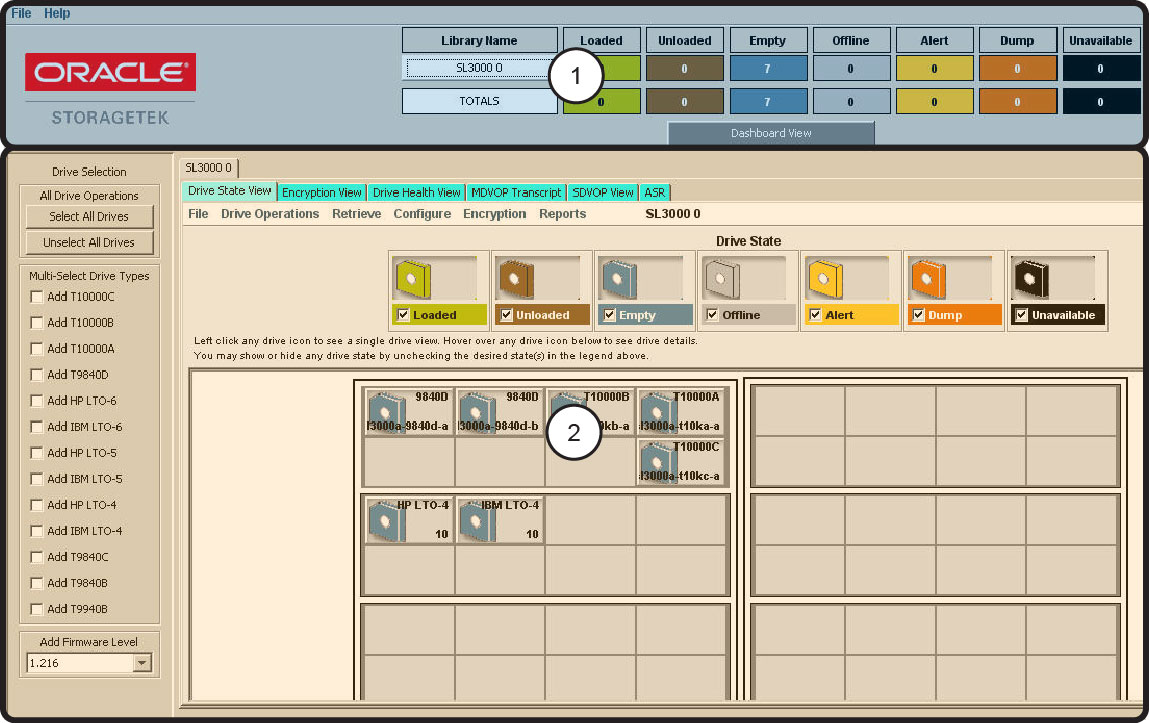Click the 9840D drive icon labeled 9840d-b
The width and height of the screenshot is (1149, 723).
478,412
